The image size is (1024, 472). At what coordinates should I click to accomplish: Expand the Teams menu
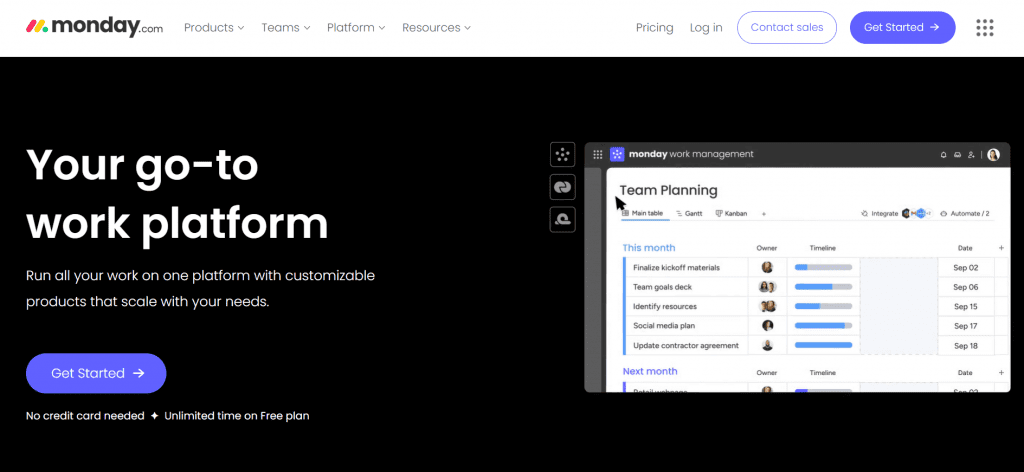286,27
